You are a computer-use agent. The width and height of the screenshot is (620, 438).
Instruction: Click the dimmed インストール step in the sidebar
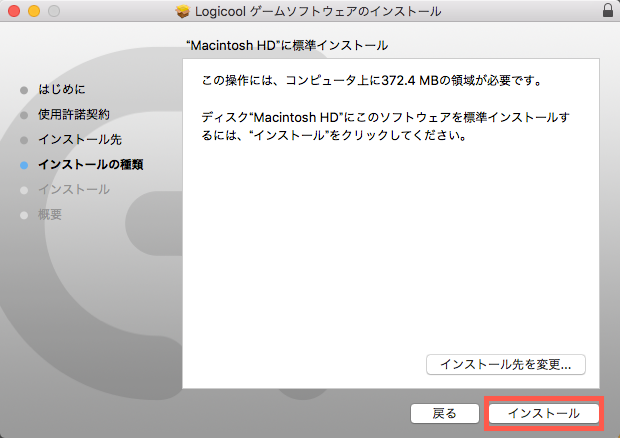point(74,190)
